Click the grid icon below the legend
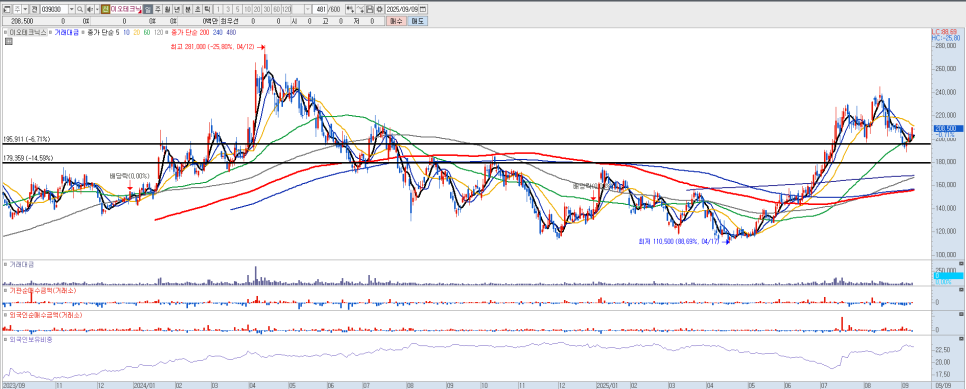The width and height of the screenshot is (966, 389). click(8, 41)
